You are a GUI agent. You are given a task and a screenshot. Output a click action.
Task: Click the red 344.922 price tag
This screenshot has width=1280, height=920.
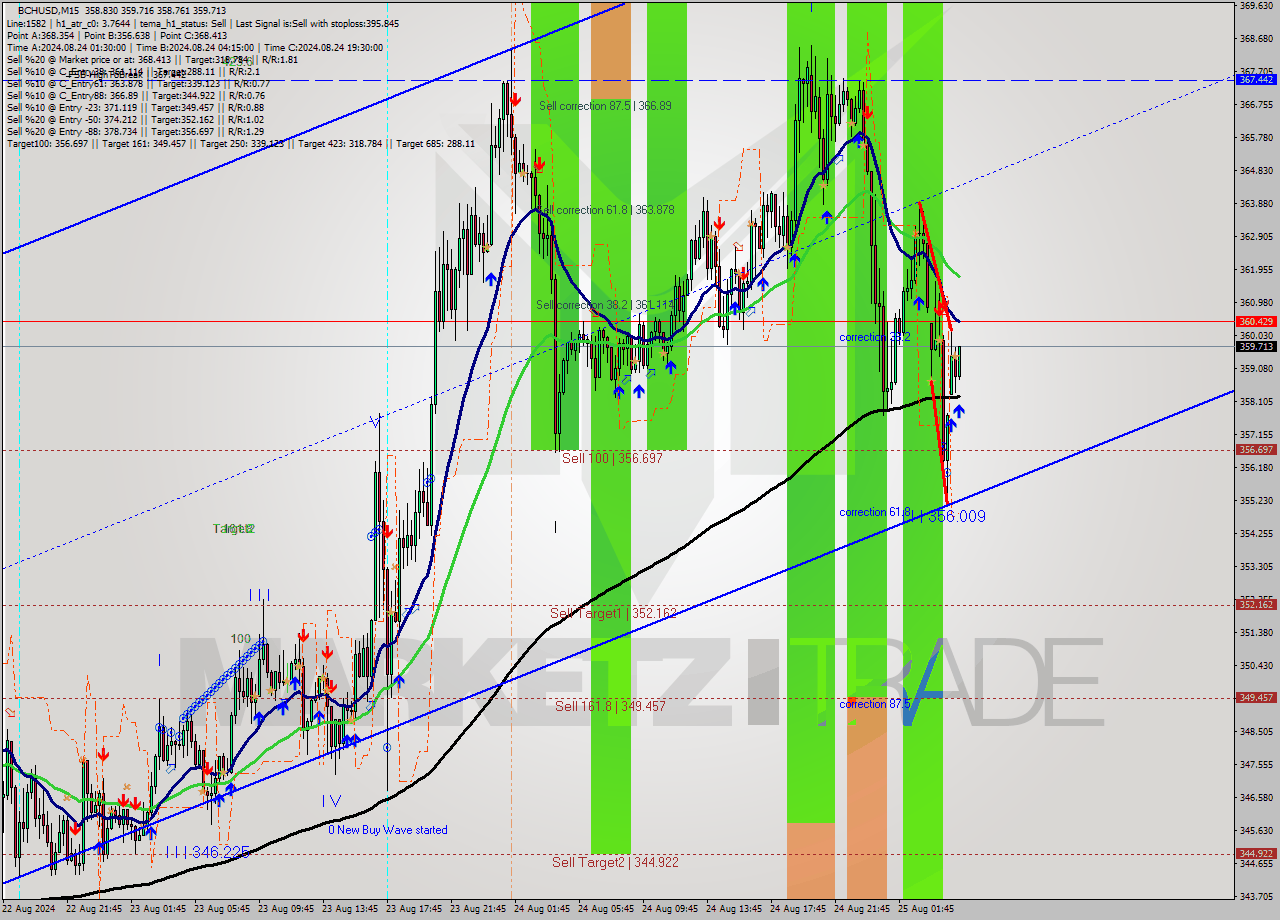coord(1256,854)
